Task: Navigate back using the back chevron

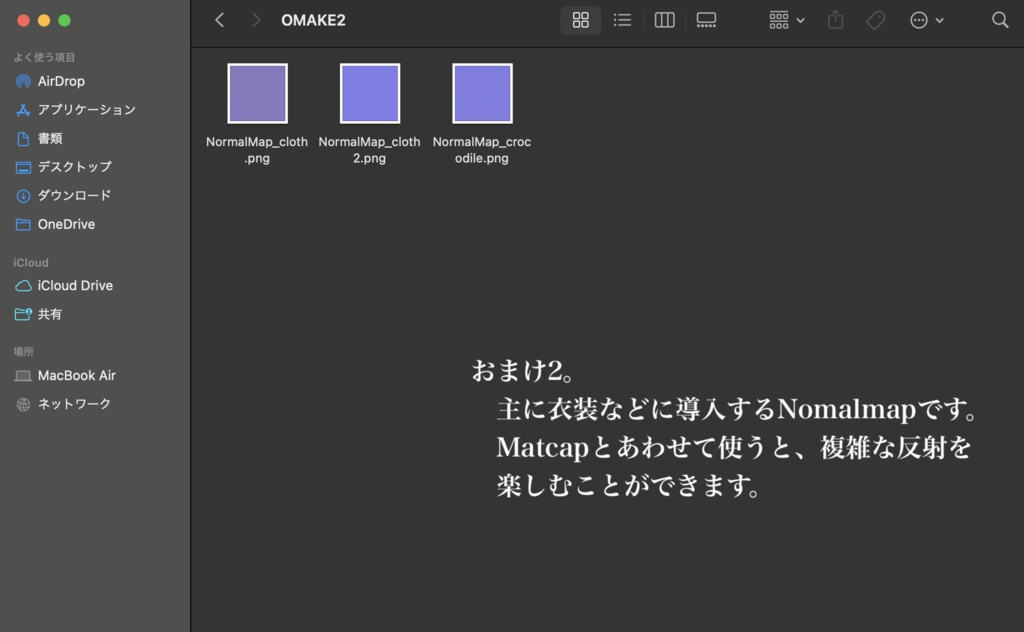Action: (219, 19)
